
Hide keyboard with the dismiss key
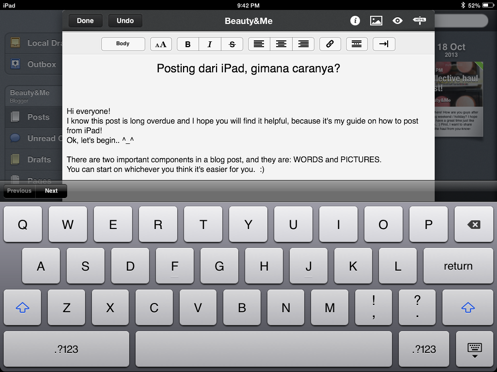[x=474, y=349]
